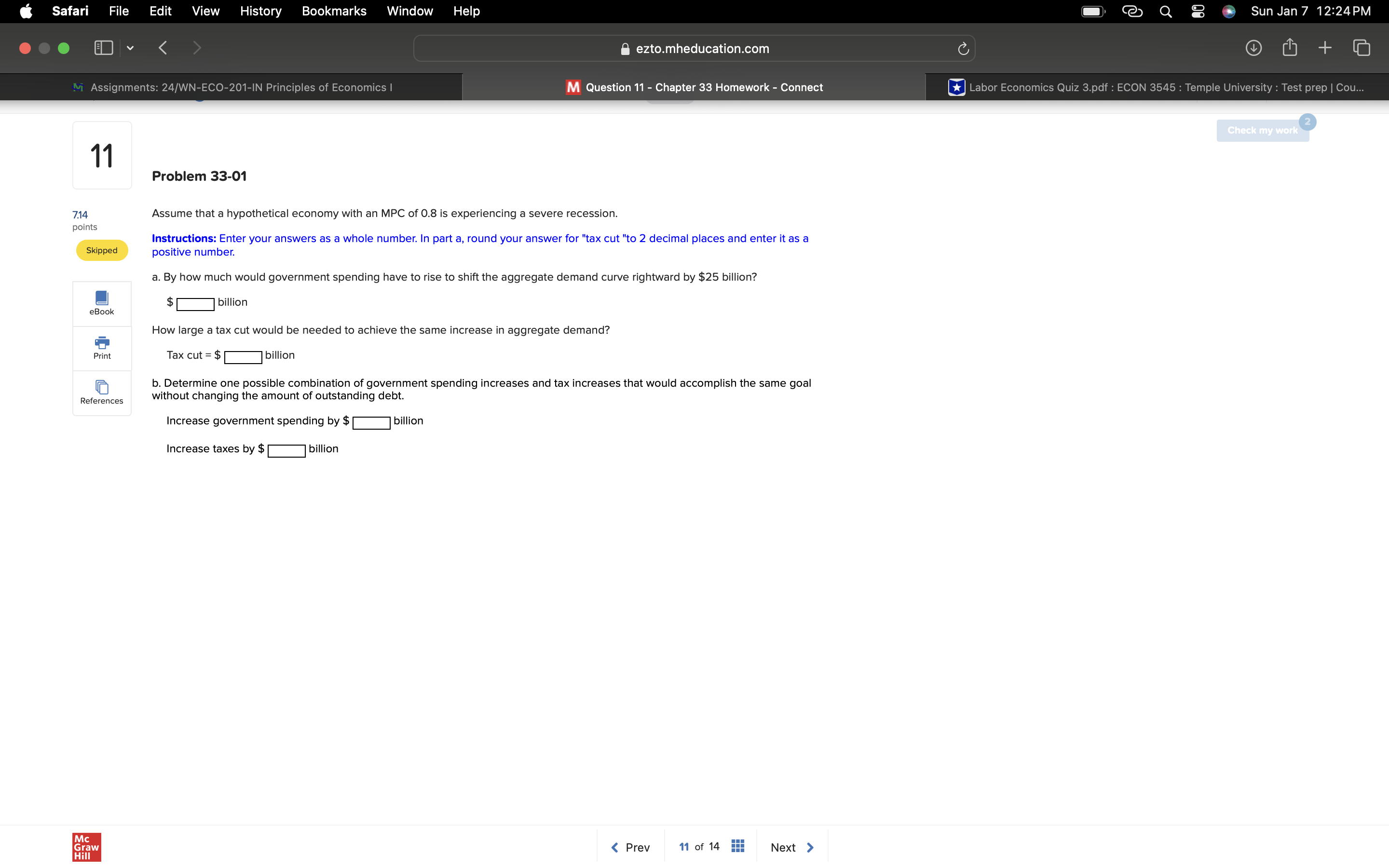Toggle the Safari sidebar

coord(103,48)
